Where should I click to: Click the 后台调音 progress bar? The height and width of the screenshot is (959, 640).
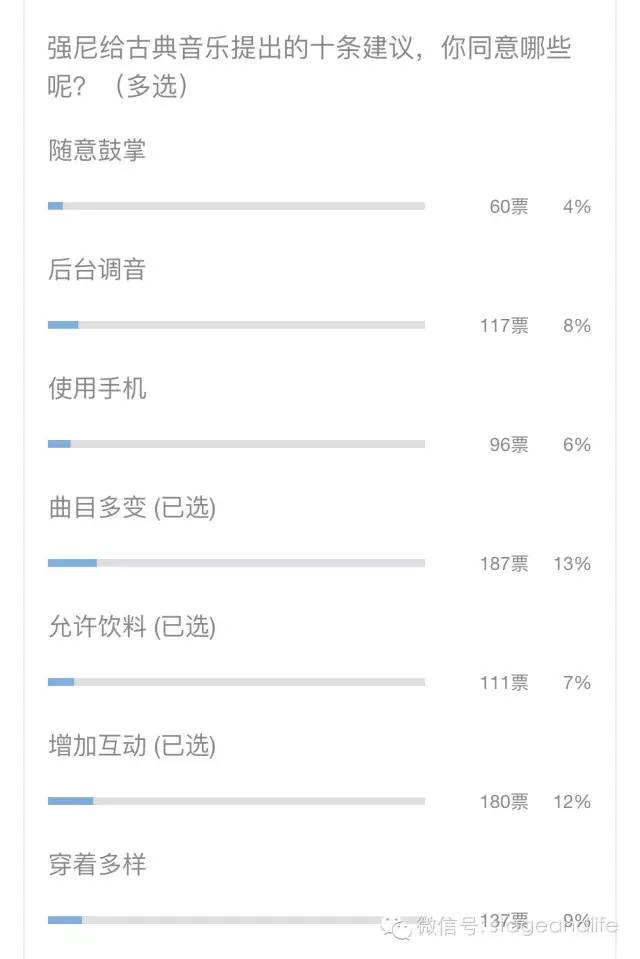click(x=236, y=325)
